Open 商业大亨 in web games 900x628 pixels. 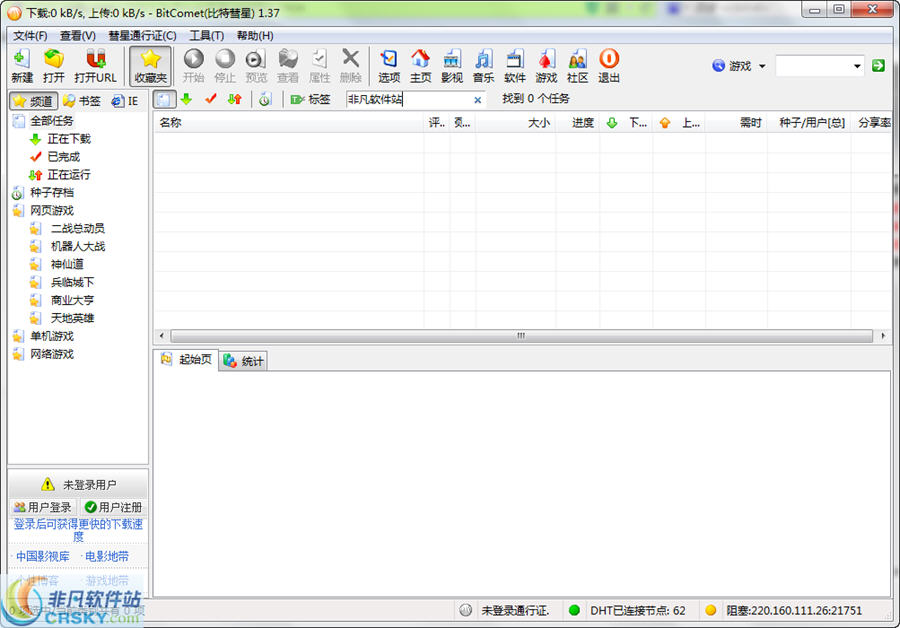(72, 300)
